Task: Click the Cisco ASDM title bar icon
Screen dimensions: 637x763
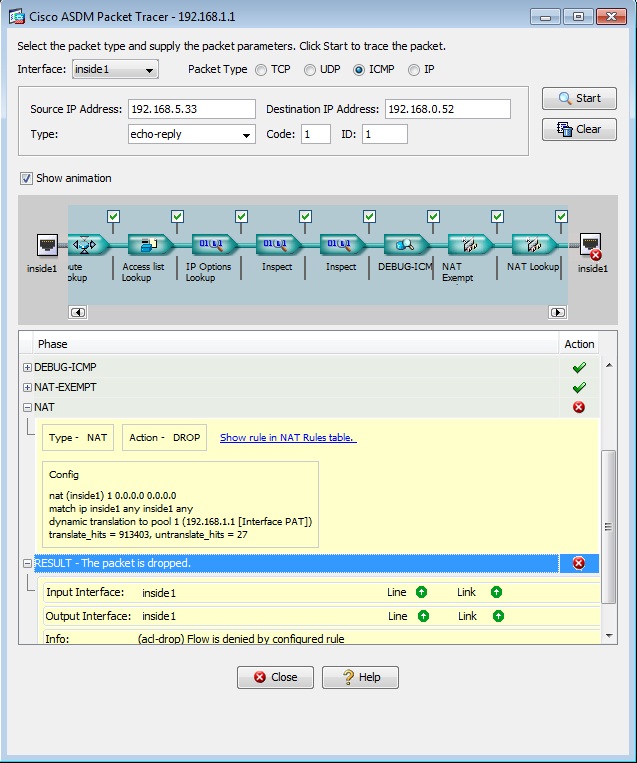Action: pyautogui.click(x=17, y=17)
